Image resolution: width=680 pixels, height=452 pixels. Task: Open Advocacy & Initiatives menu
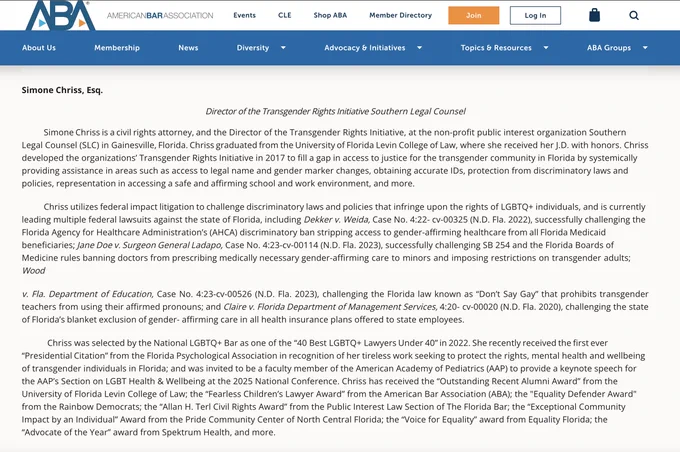[365, 48]
